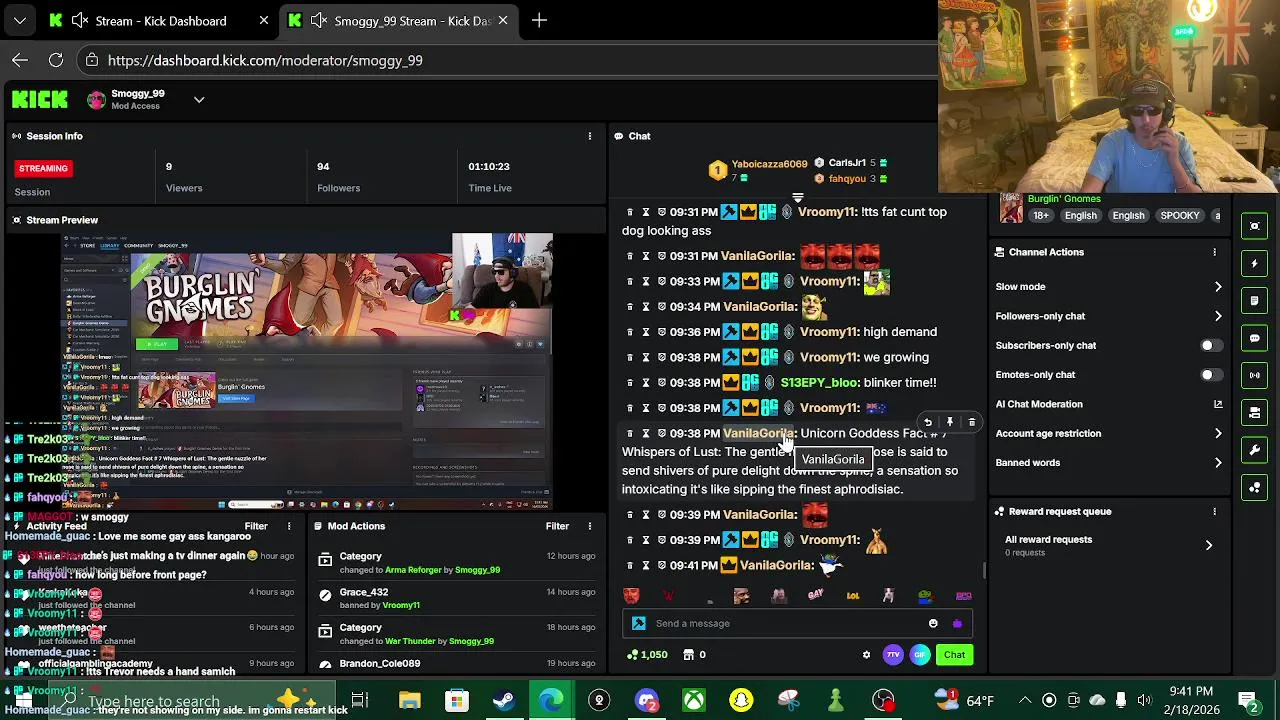The image size is (1280, 720).
Task: Select the 18+ stream tag
Action: click(x=1040, y=215)
